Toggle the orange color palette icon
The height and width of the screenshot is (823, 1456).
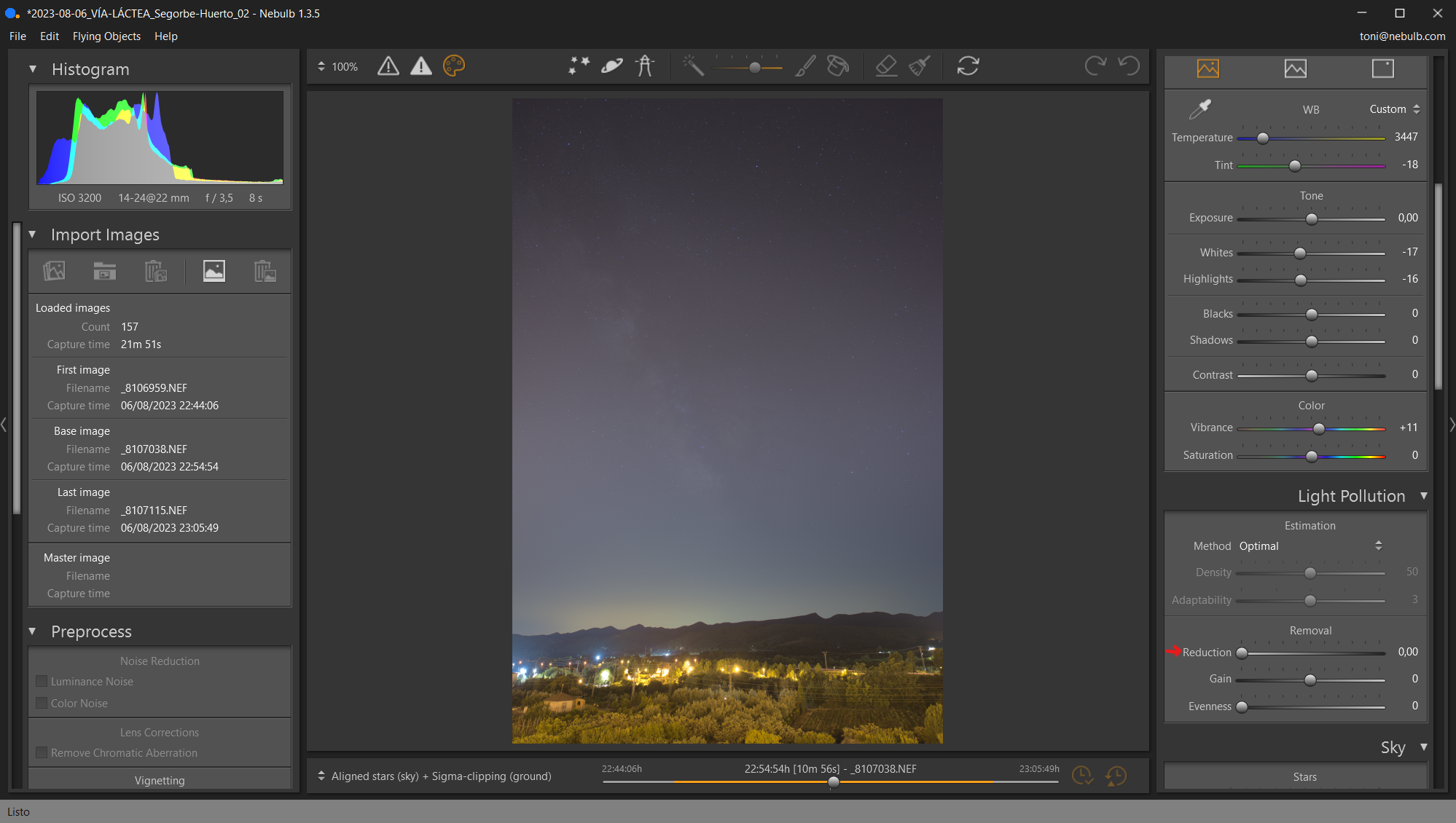tap(454, 66)
